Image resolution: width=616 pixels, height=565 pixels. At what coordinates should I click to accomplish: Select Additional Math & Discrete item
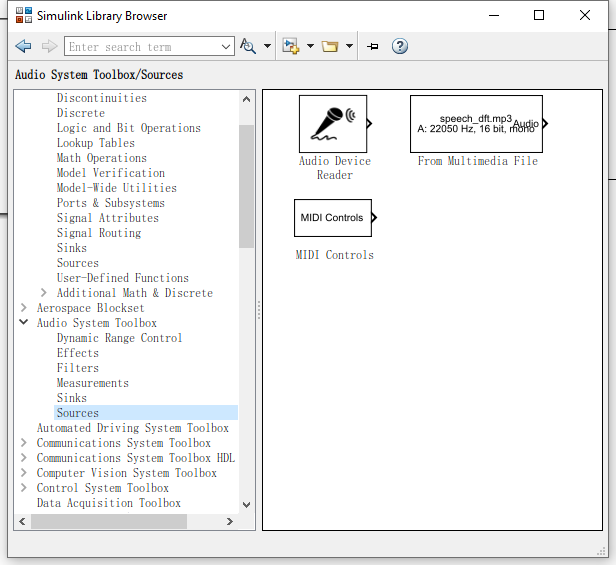point(135,293)
